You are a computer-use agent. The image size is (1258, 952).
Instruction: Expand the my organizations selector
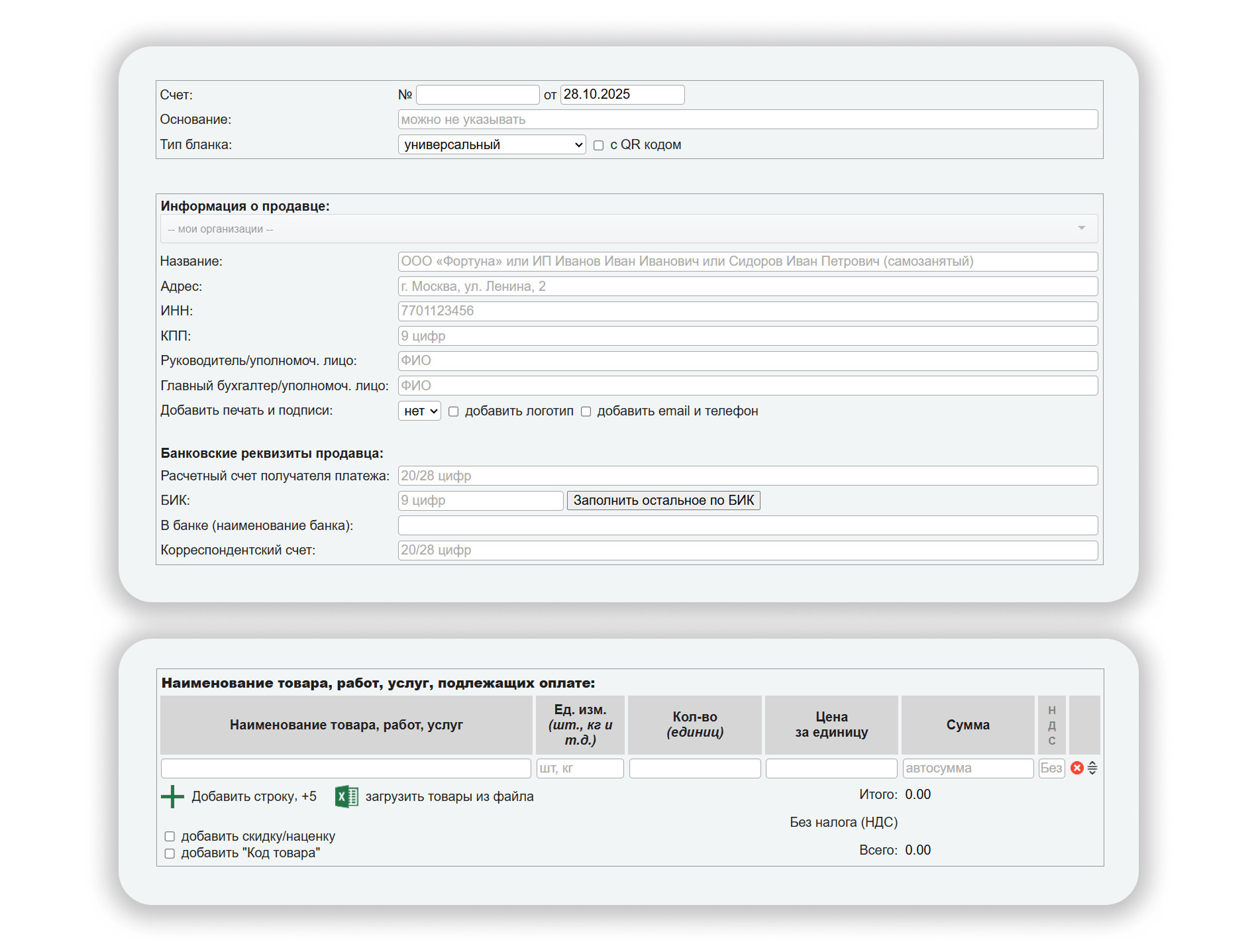[628, 229]
